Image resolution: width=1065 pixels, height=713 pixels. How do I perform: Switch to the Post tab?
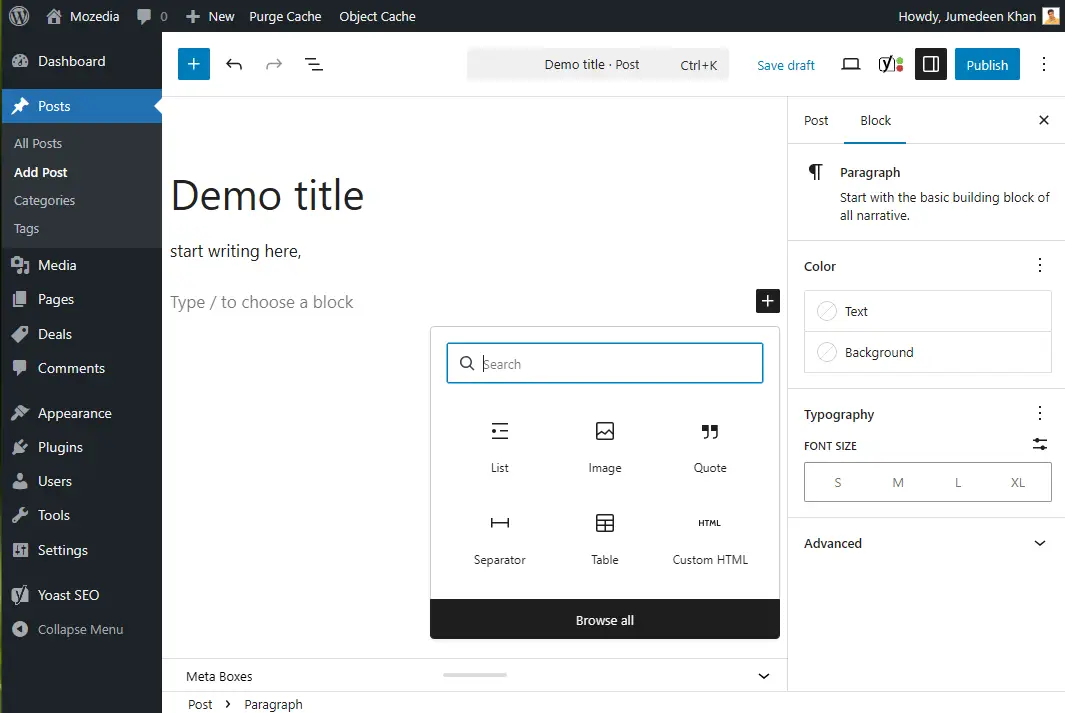tap(816, 120)
